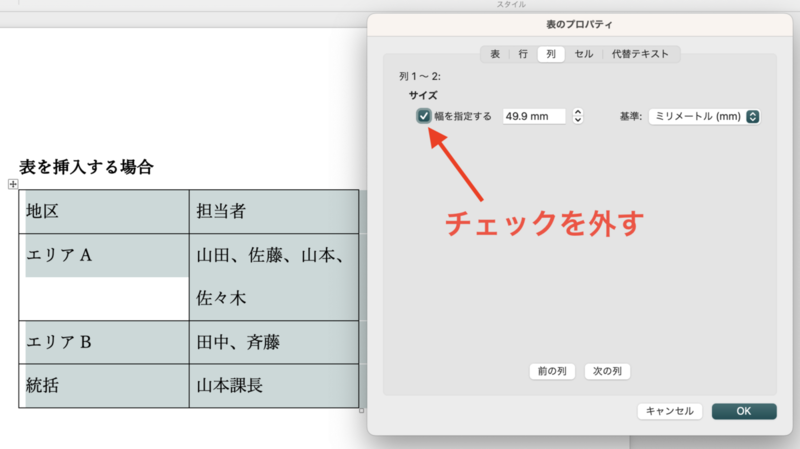Click the 次の列 button
Viewport: 800px width, 449px height.
click(x=607, y=371)
